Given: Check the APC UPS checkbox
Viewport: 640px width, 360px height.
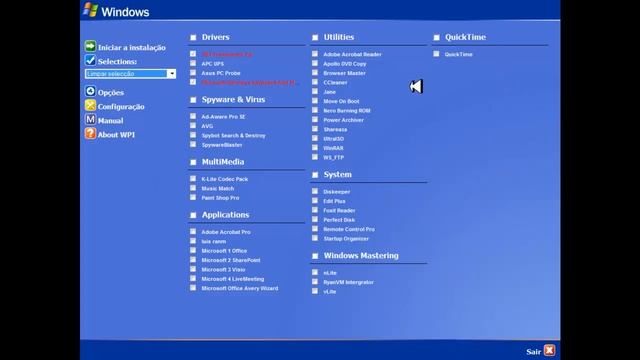Looking at the screenshot, I should click(x=193, y=63).
